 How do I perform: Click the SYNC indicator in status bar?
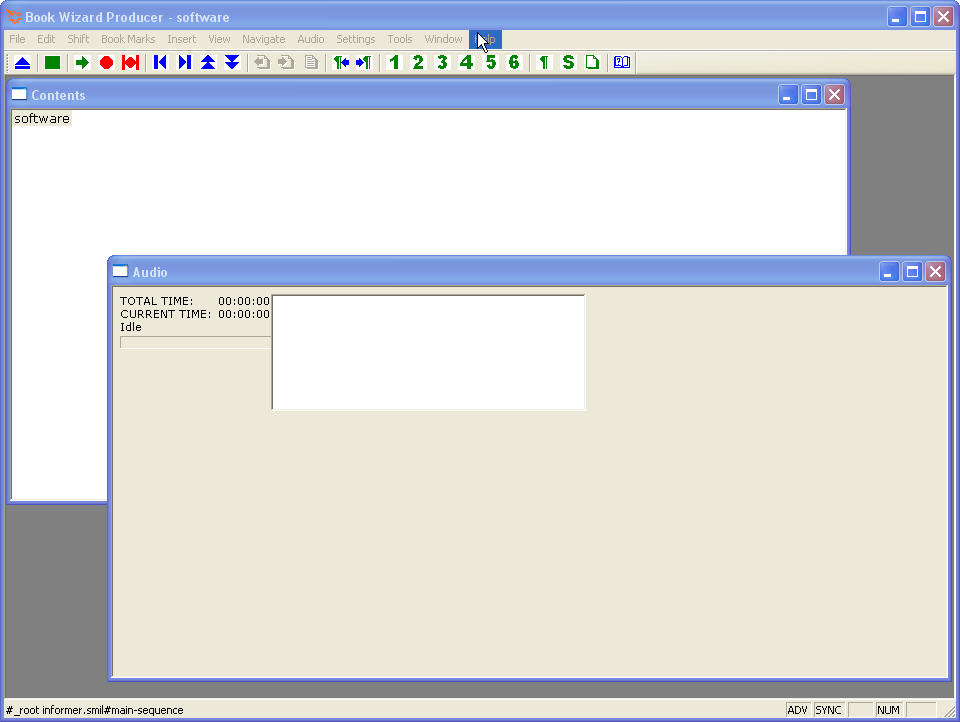point(828,710)
